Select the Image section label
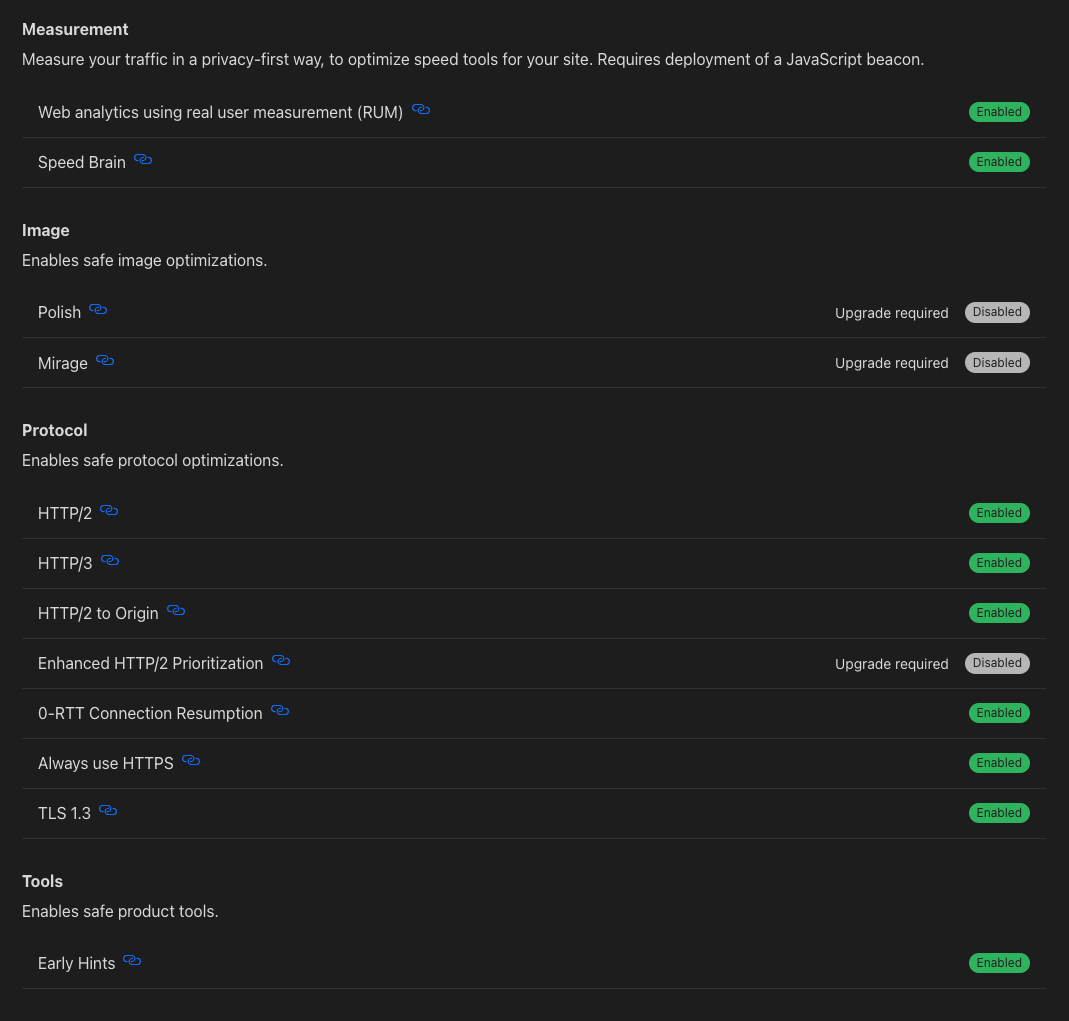Viewport: 1069px width, 1021px height. coord(46,230)
